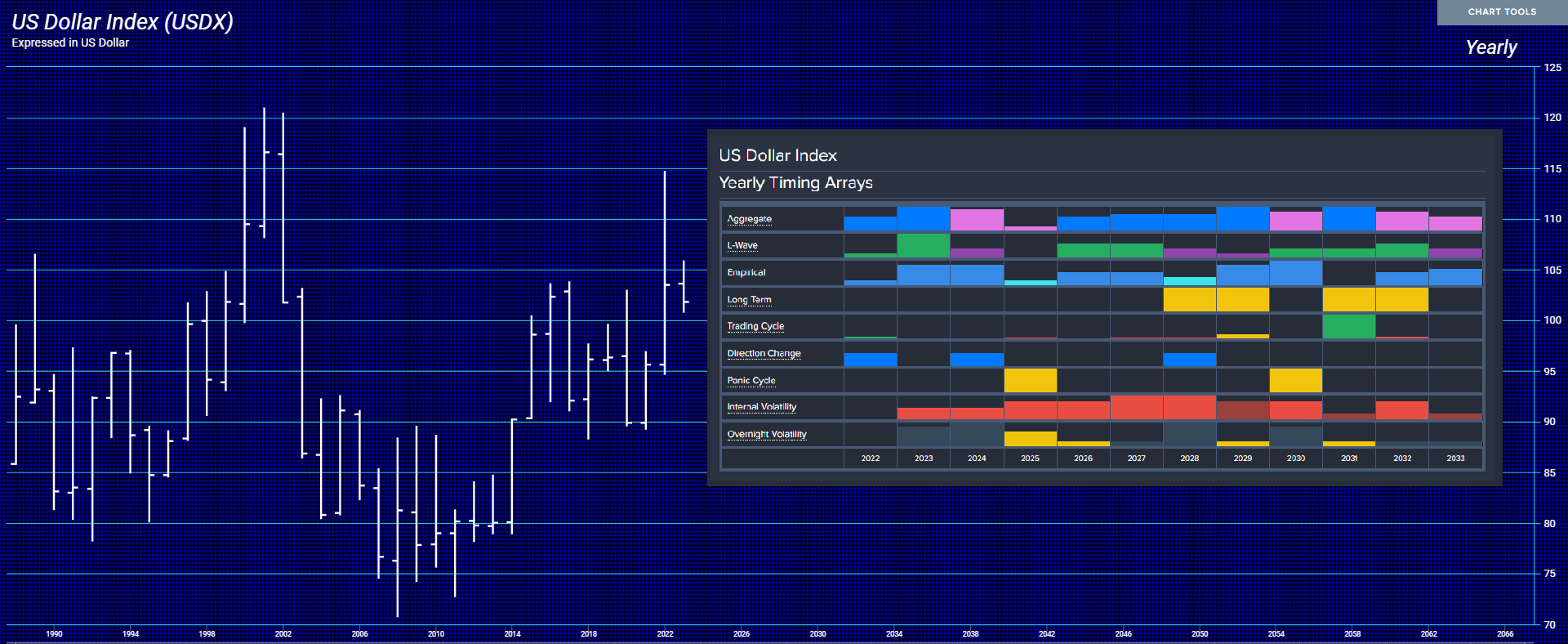Image resolution: width=1568 pixels, height=644 pixels.
Task: Click the Internal Volatility label
Action: pos(761,407)
